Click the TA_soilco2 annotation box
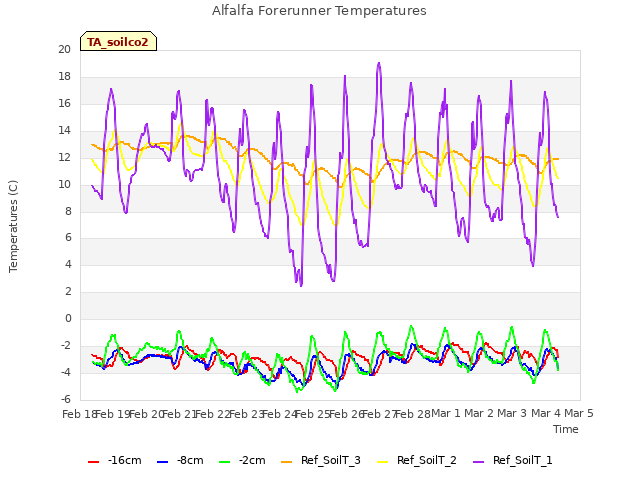640x480 pixels. point(118,41)
